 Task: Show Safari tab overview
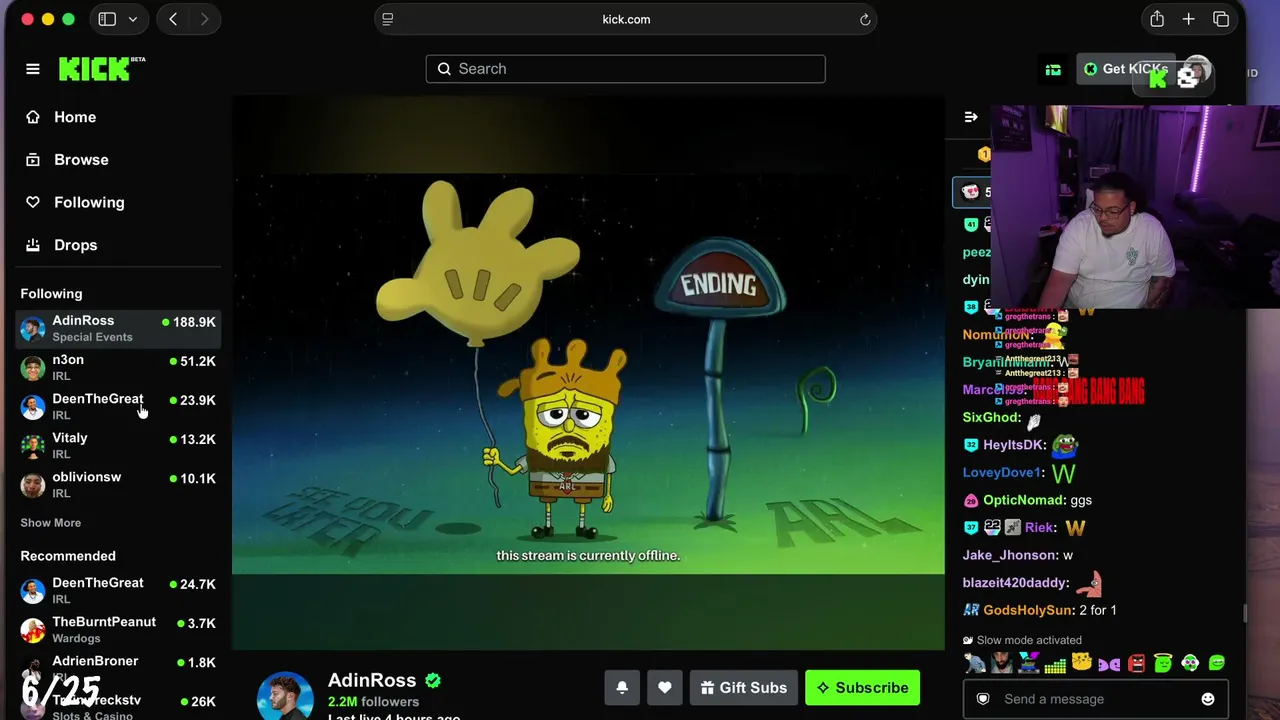click(x=1221, y=19)
